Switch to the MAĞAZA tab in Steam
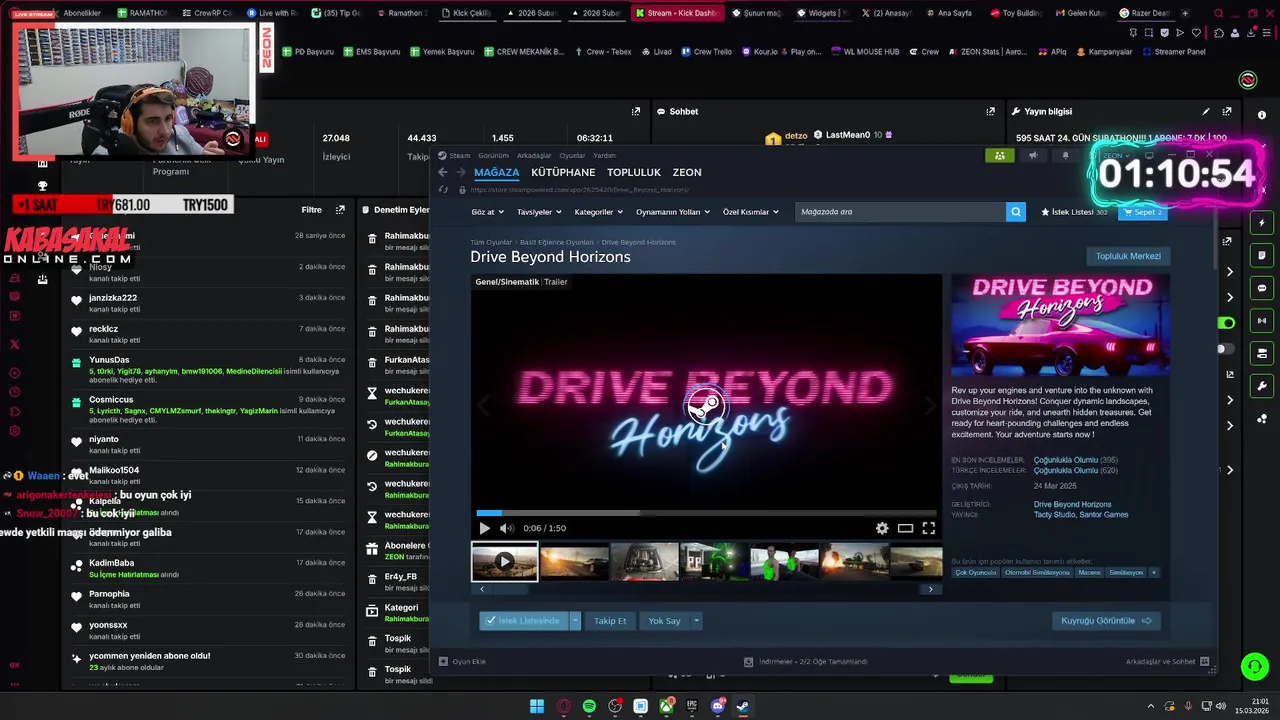 [x=496, y=172]
